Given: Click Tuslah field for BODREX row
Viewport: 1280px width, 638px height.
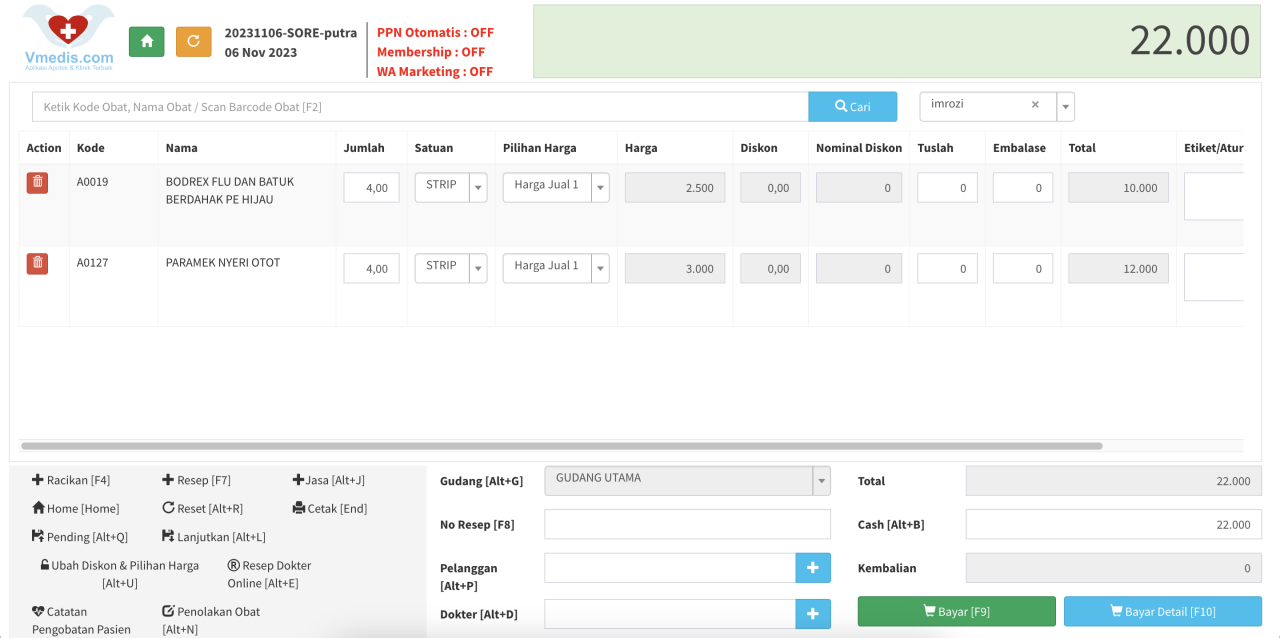Looking at the screenshot, I should 947,188.
